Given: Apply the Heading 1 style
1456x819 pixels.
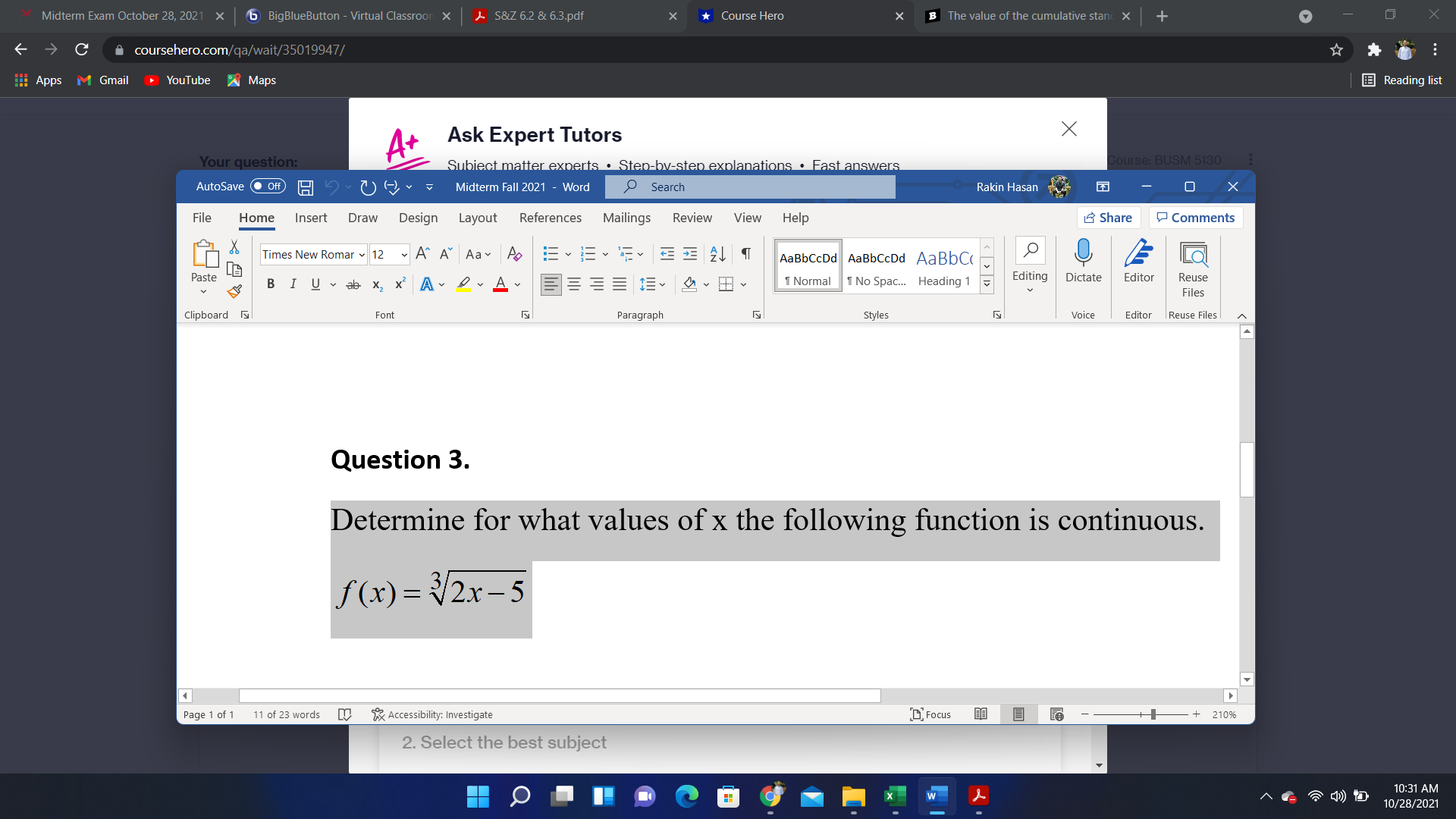Looking at the screenshot, I should tap(943, 267).
